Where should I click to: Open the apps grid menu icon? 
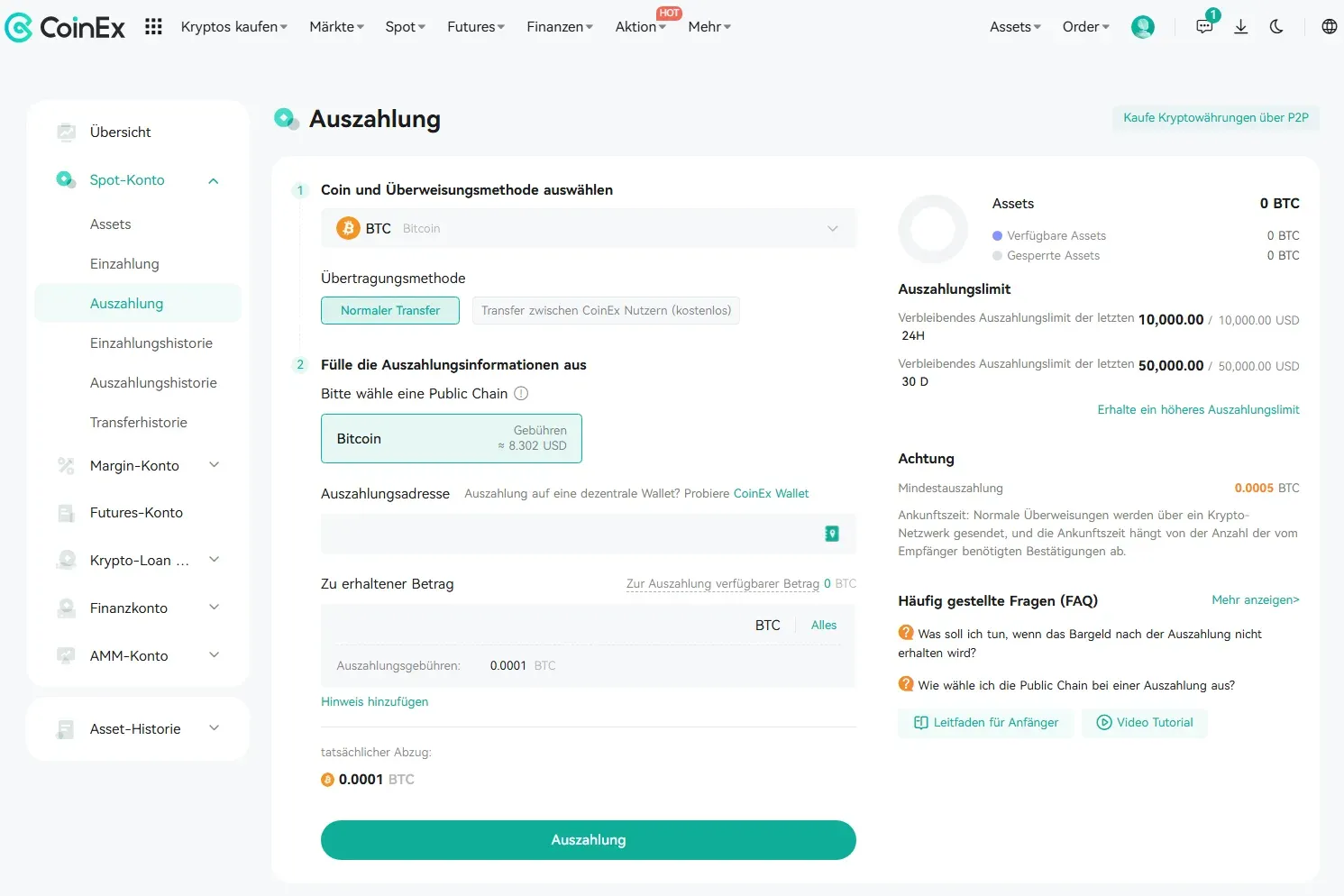click(153, 27)
